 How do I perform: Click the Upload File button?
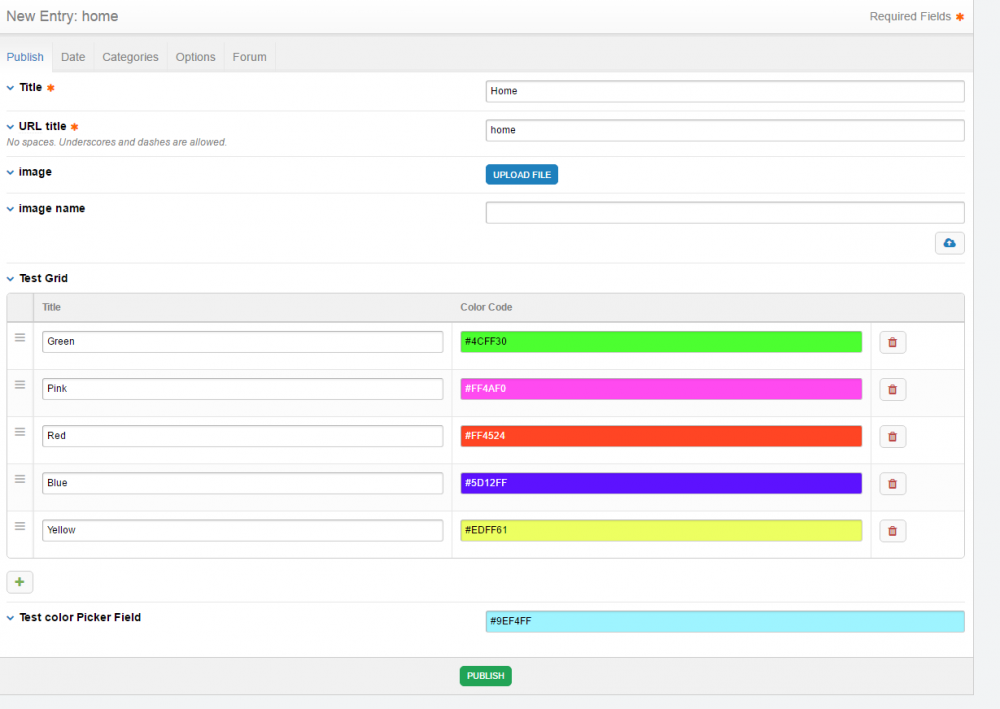[521, 174]
